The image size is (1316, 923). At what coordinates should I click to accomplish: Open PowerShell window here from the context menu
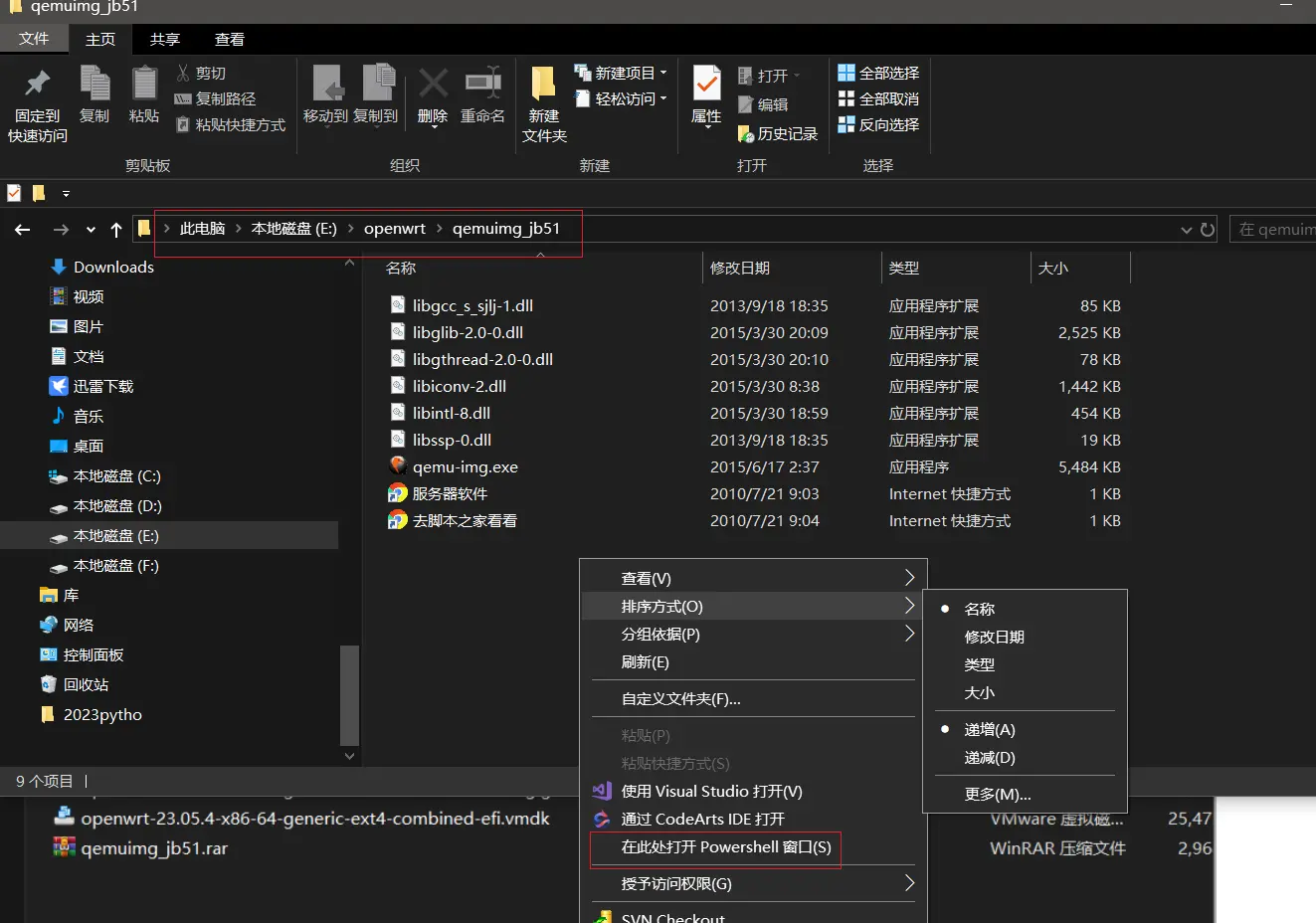point(725,847)
